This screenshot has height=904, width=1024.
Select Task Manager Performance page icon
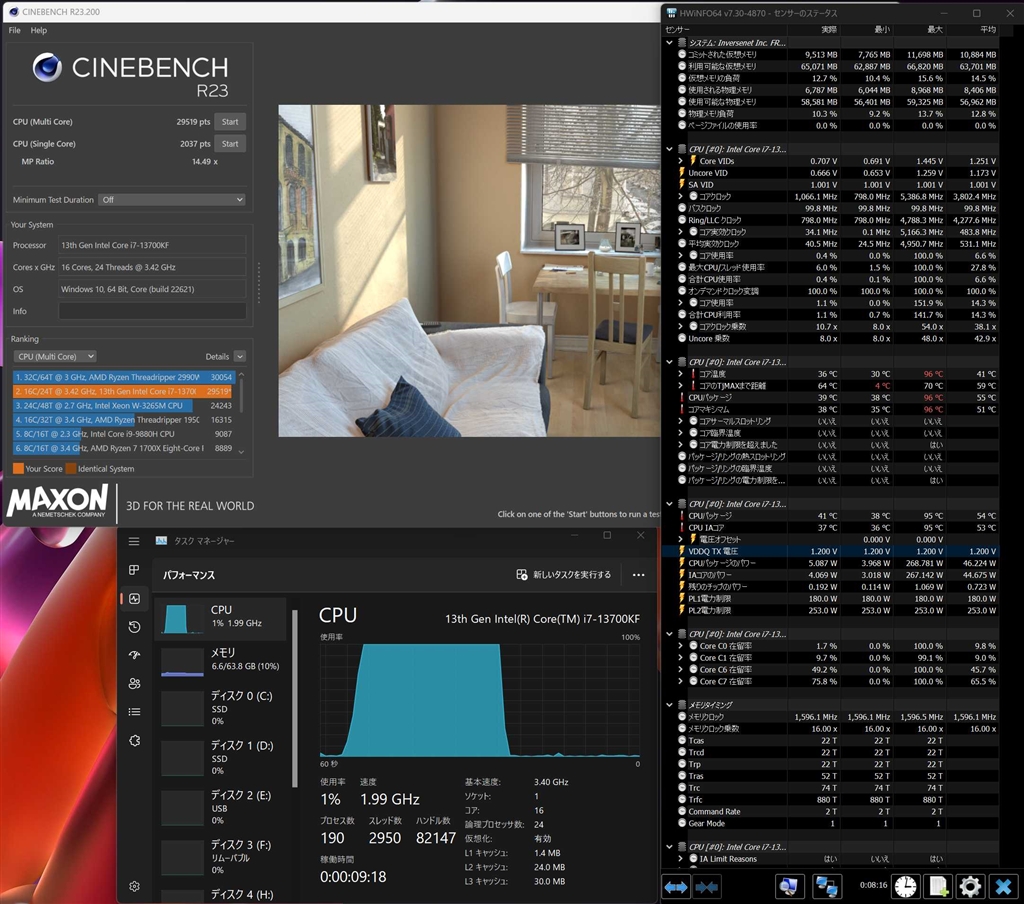pos(135,598)
